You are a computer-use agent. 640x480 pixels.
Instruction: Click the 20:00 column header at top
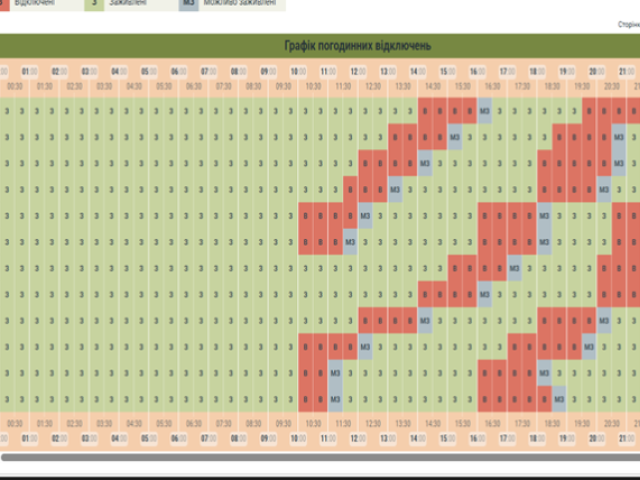click(598, 71)
